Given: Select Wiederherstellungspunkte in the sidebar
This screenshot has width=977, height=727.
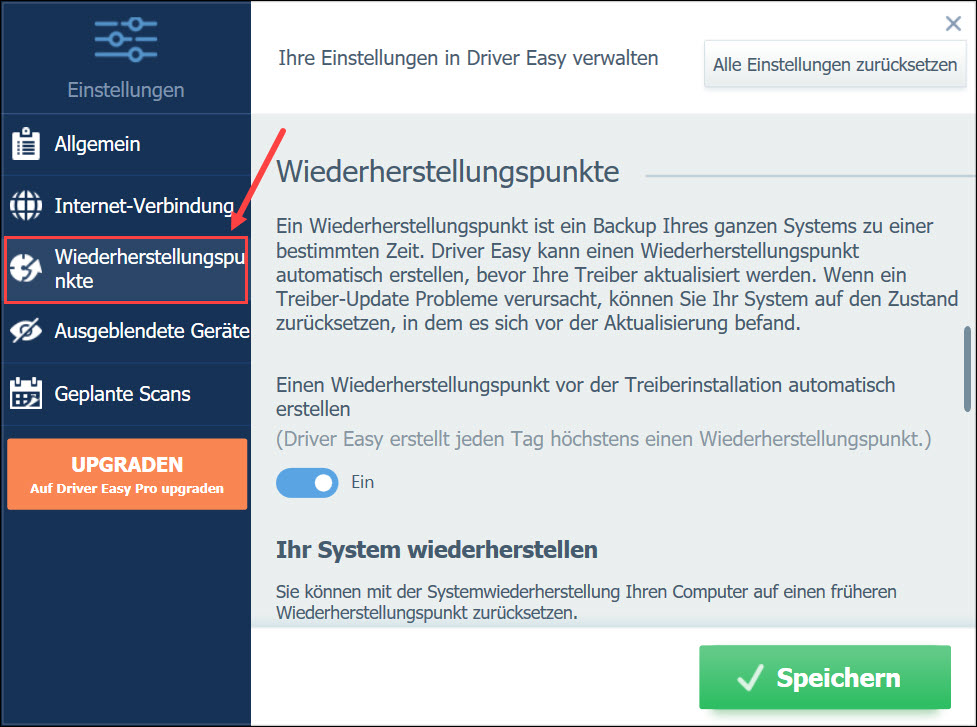Looking at the screenshot, I should 148,269.
